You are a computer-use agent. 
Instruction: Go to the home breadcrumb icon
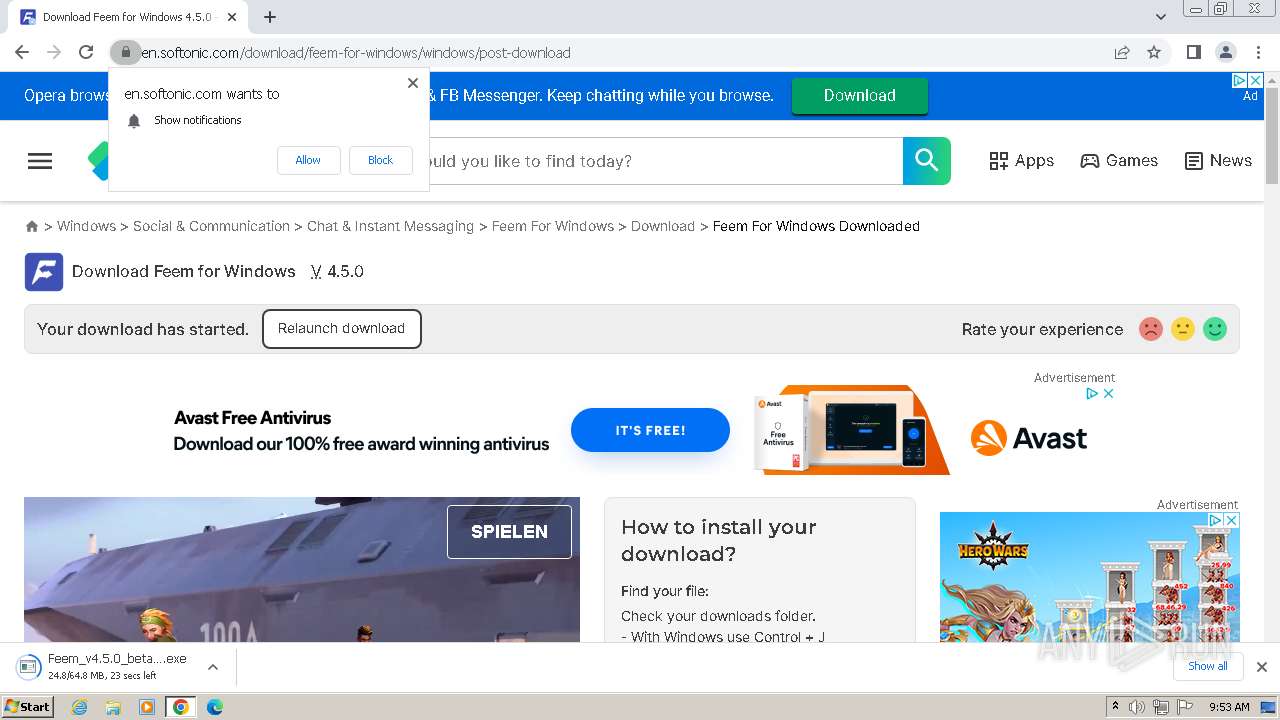click(x=32, y=227)
